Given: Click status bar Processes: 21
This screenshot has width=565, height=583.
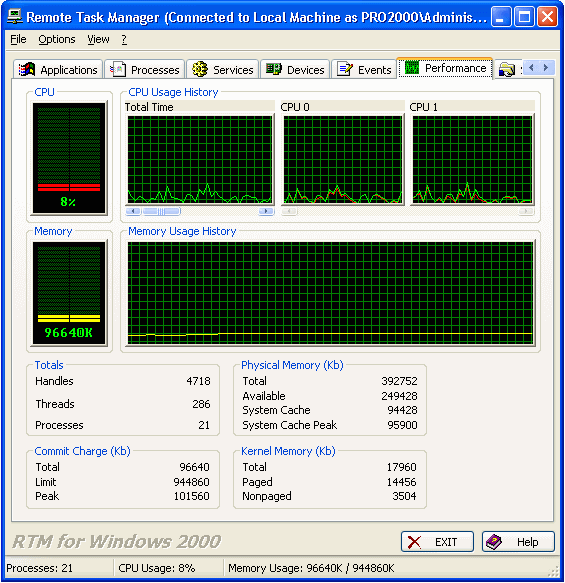Looking at the screenshot, I should [39, 568].
